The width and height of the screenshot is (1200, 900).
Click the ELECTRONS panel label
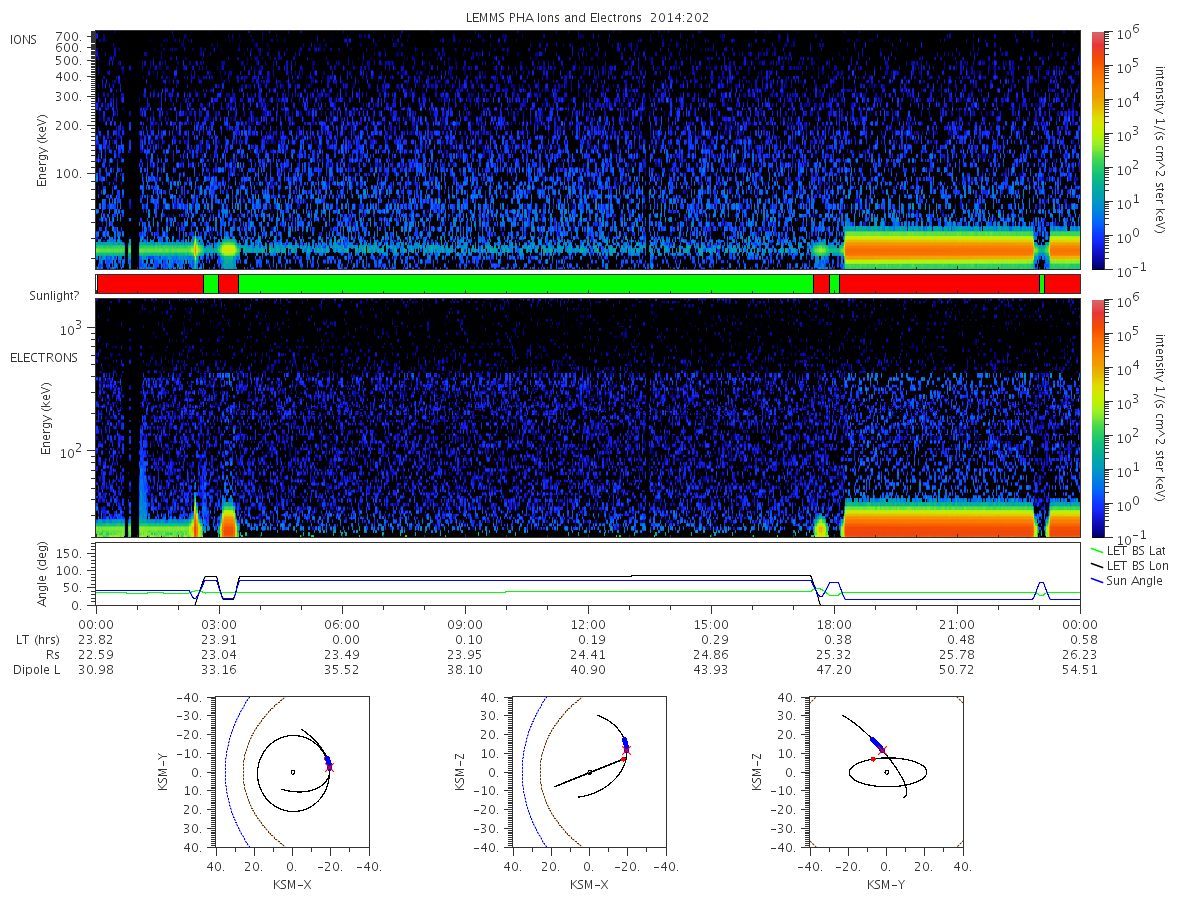(x=43, y=357)
